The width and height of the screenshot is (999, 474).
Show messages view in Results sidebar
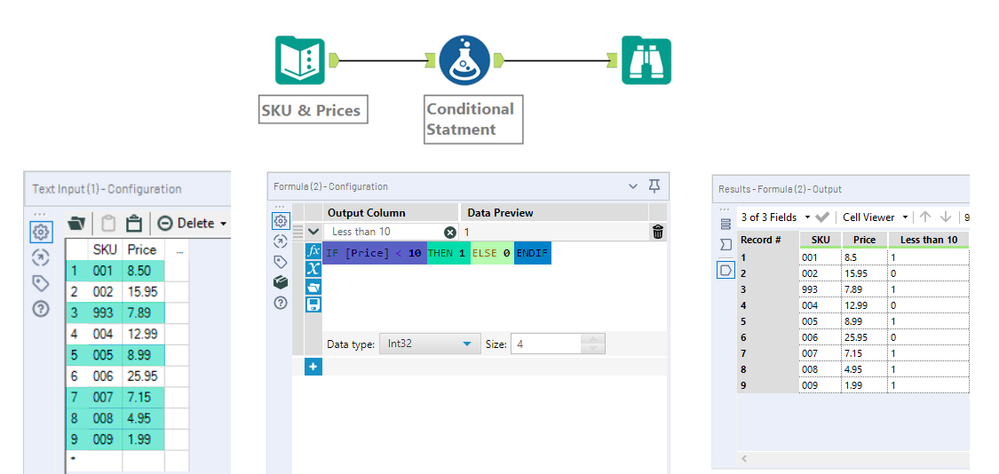pos(726,224)
